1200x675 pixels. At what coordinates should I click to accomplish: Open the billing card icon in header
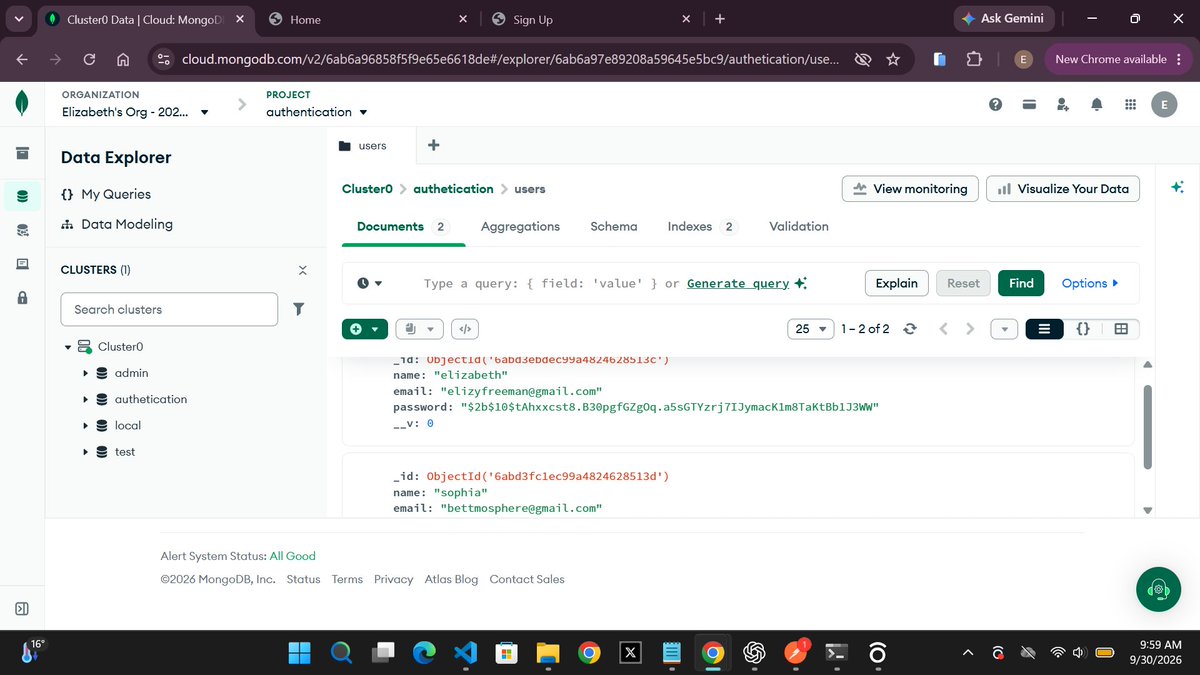[x=1029, y=104]
